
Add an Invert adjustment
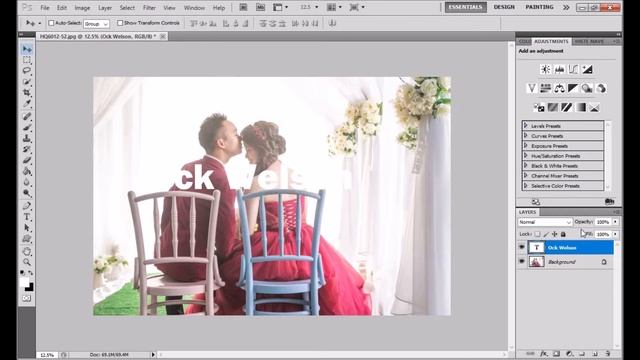coord(539,107)
